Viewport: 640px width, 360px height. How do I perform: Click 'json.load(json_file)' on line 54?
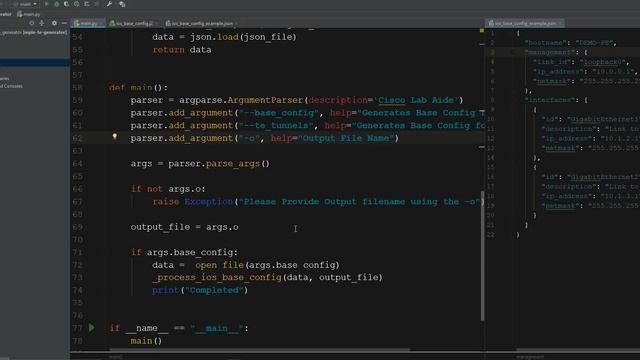pos(243,37)
